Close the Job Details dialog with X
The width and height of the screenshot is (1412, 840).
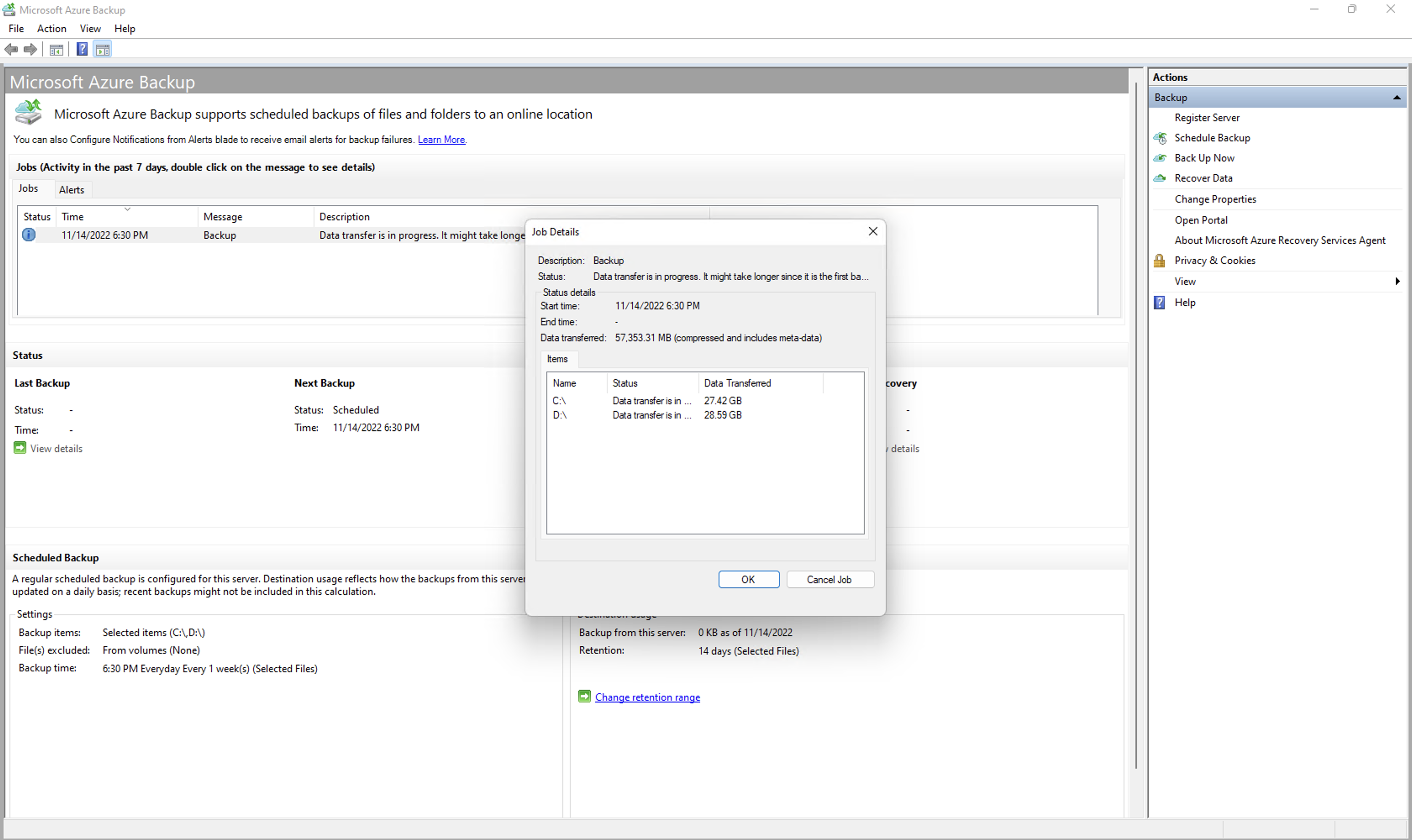(873, 232)
